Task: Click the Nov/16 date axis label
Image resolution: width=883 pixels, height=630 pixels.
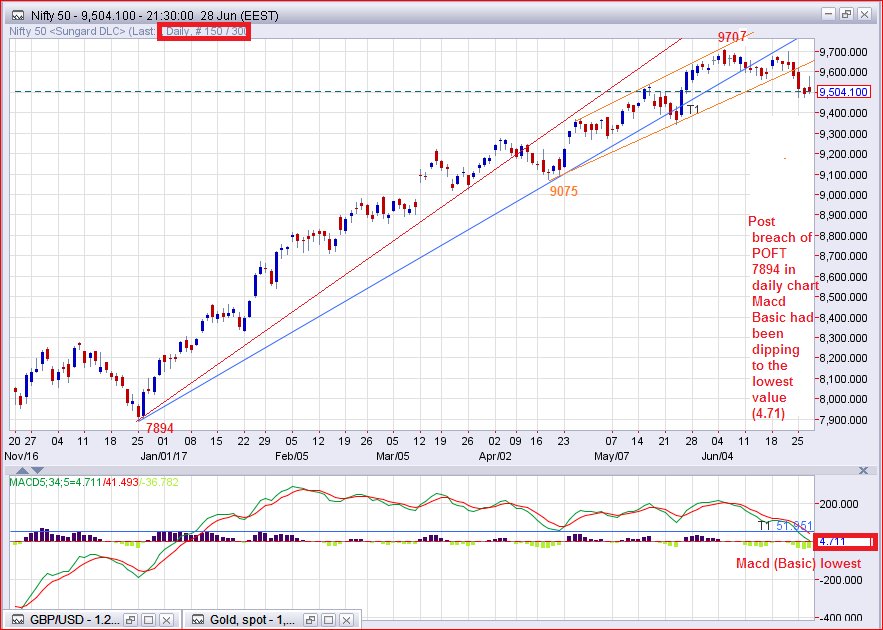Action: (21, 456)
